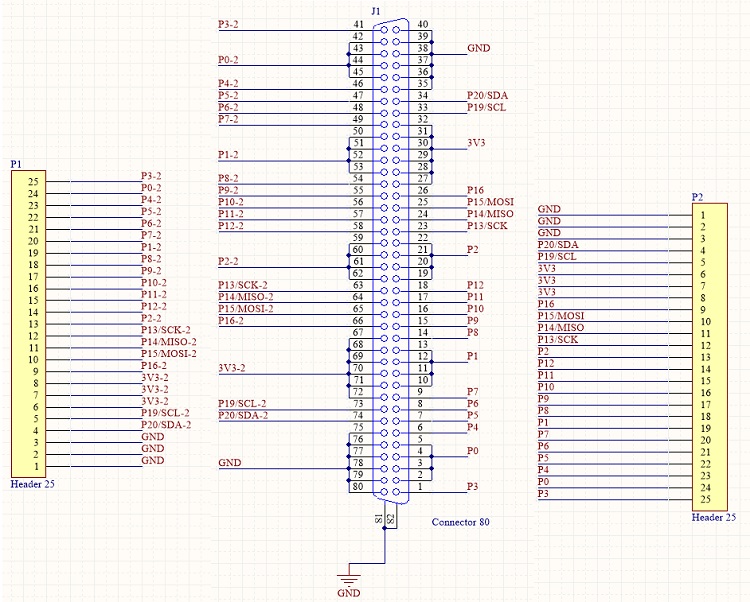Screen dimensions: 750x602
Task: Select the P2 header component body
Action: 710,357
